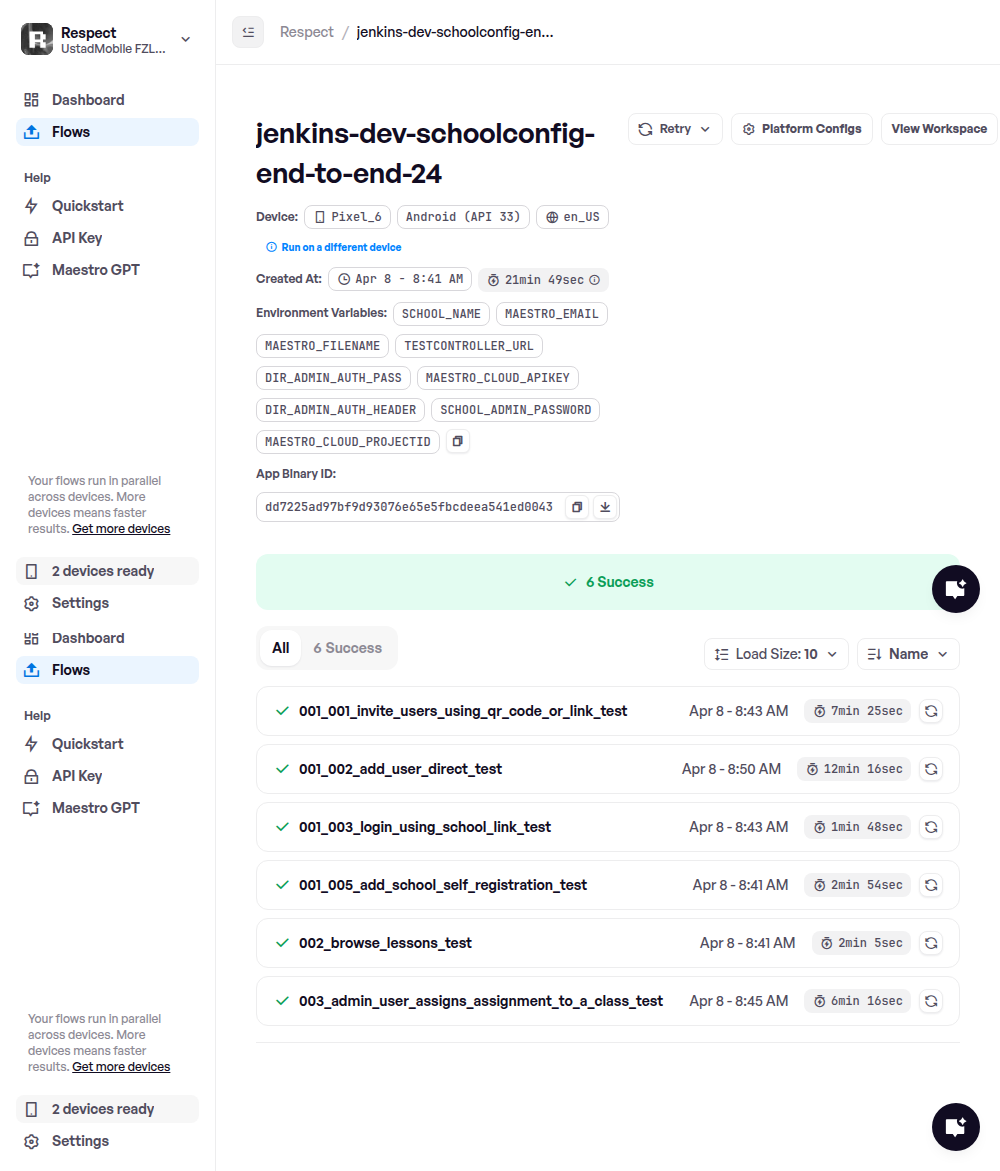Expand the Respect workspace switcher
The height and width of the screenshot is (1171, 1000).
point(185,40)
